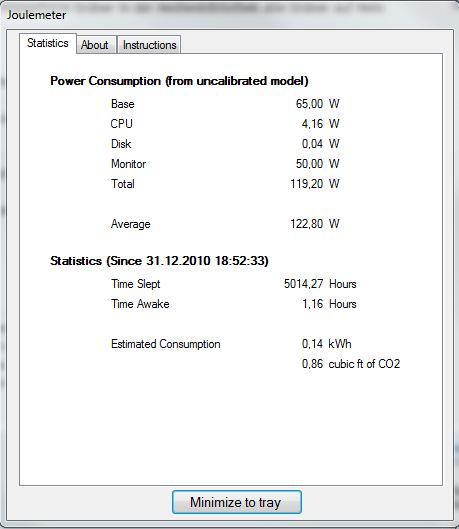Open the Instructions tab

pyautogui.click(x=149, y=45)
